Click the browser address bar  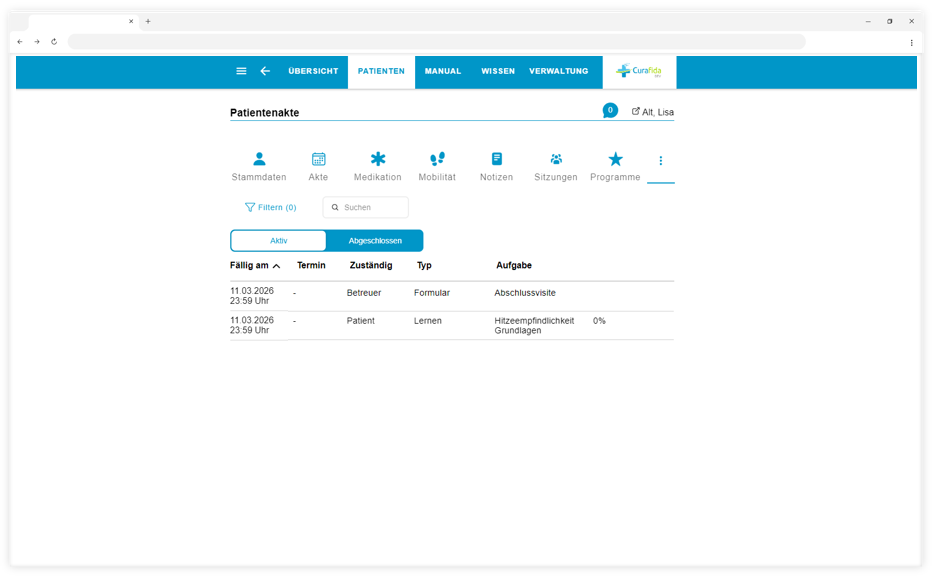(436, 42)
